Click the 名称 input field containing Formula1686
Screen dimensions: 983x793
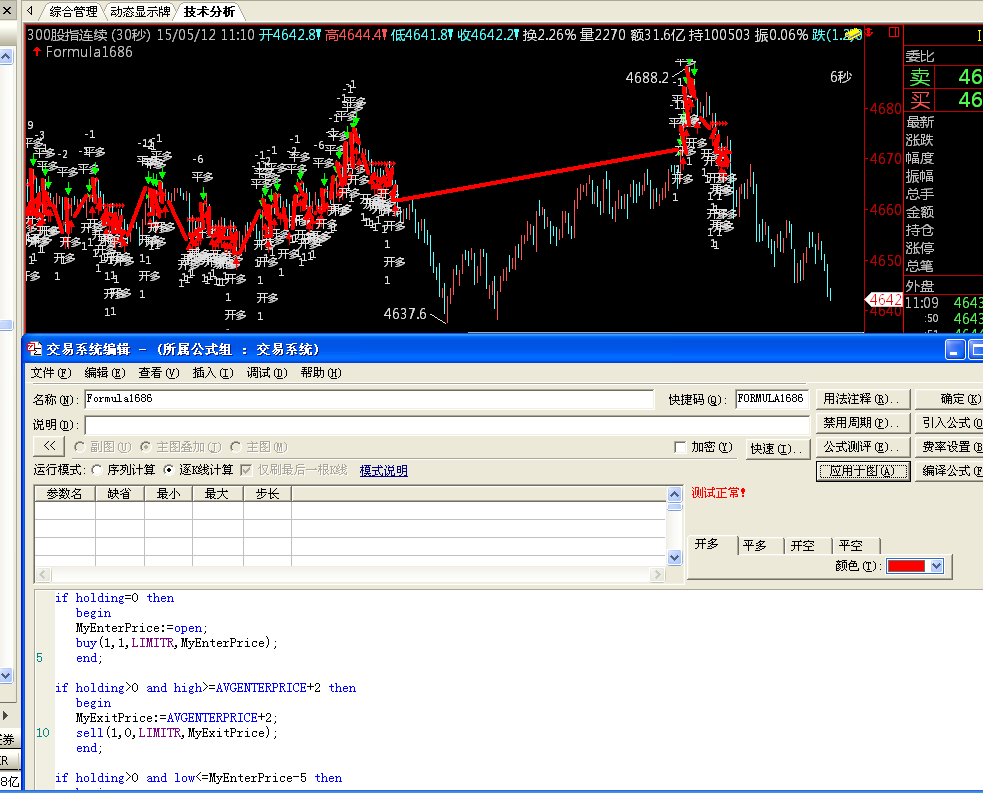click(369, 399)
